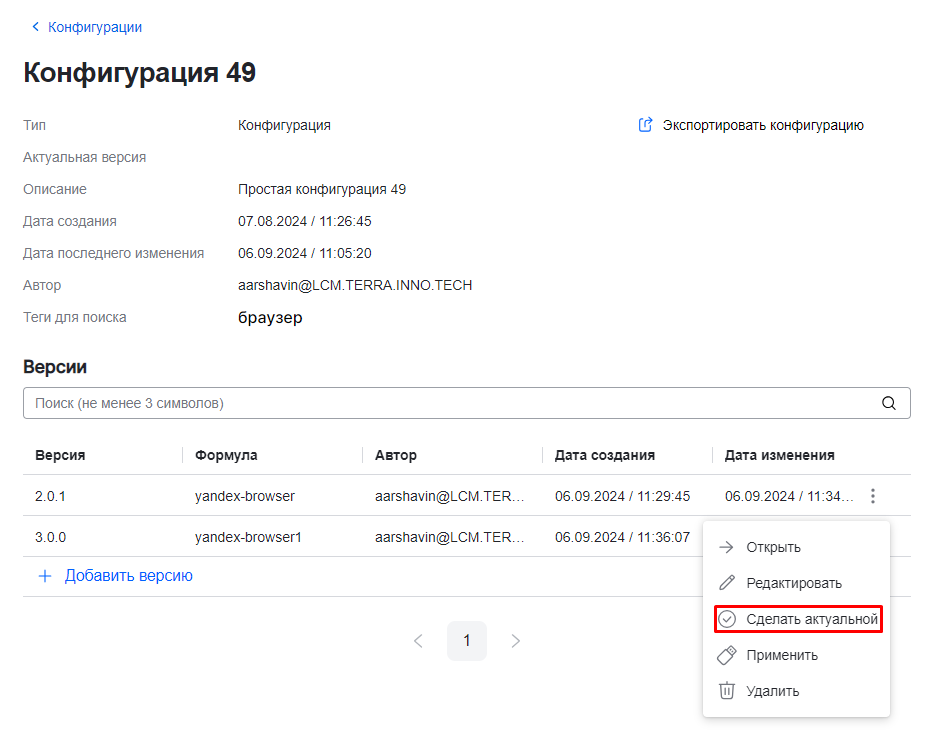Choose Применить from the context menu

[781, 655]
